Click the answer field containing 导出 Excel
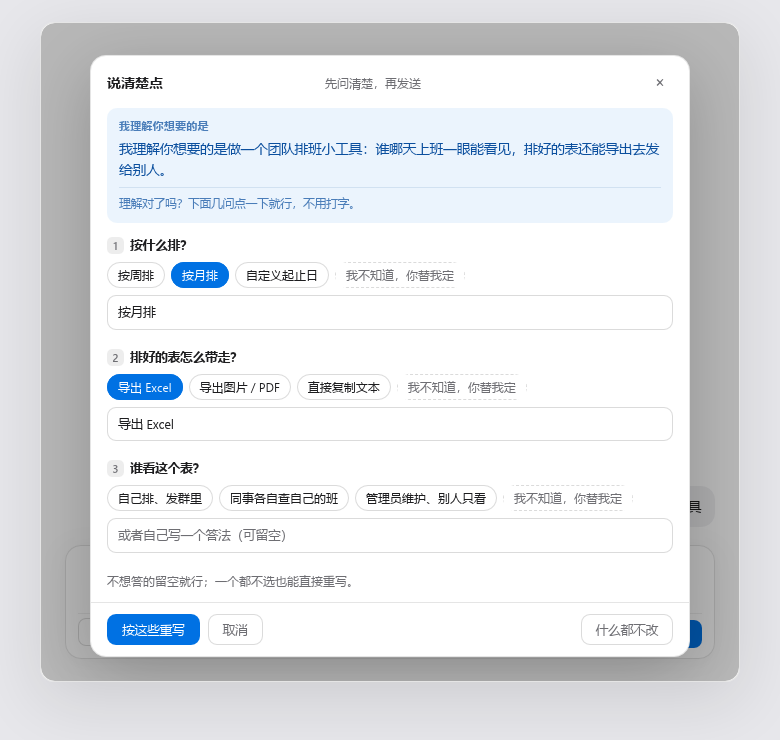The image size is (780, 740). (390, 424)
